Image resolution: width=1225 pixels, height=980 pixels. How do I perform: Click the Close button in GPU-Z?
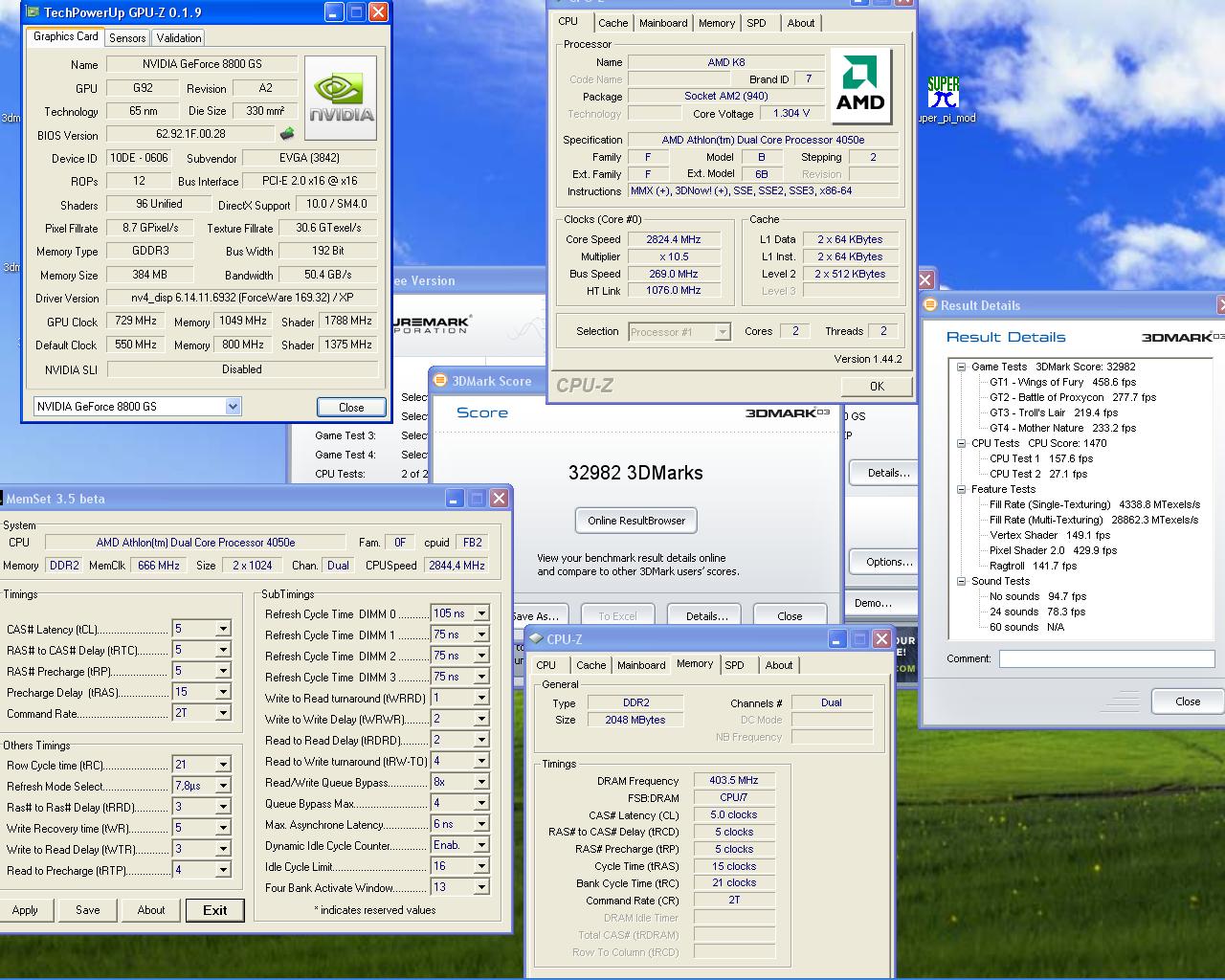coord(351,407)
